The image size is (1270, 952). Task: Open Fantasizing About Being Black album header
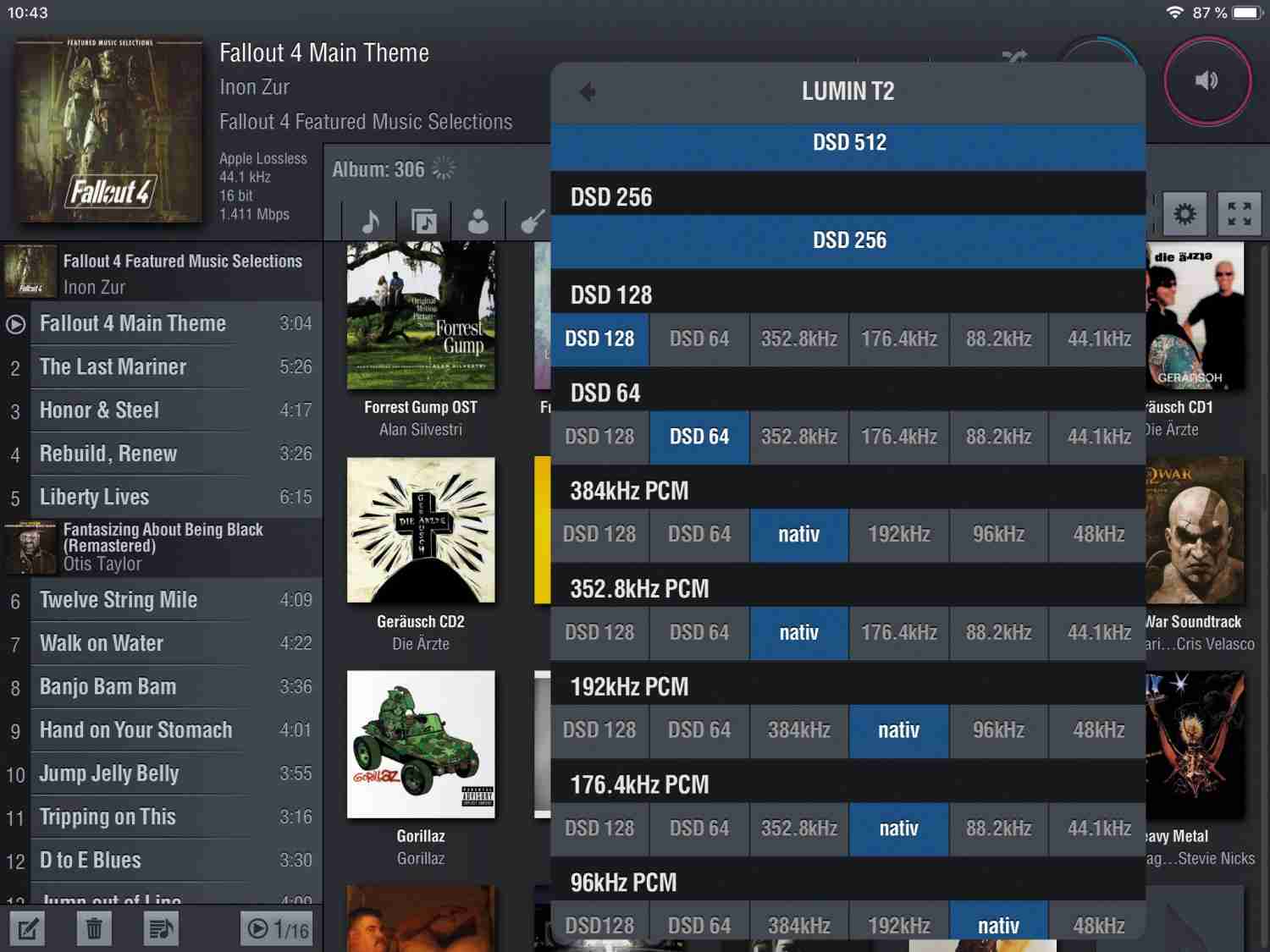click(x=161, y=548)
